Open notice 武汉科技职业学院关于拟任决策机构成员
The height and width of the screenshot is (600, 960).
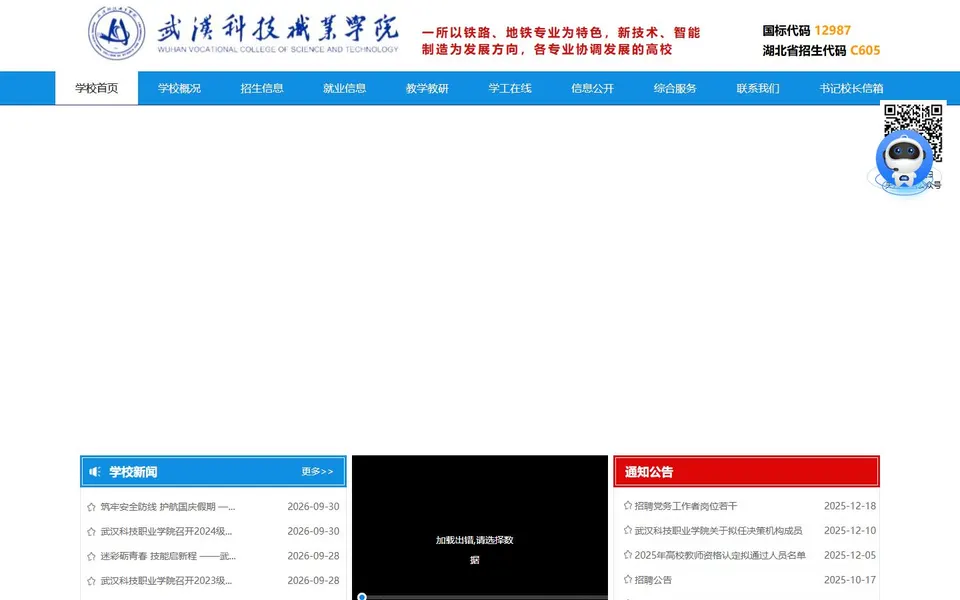tap(718, 531)
